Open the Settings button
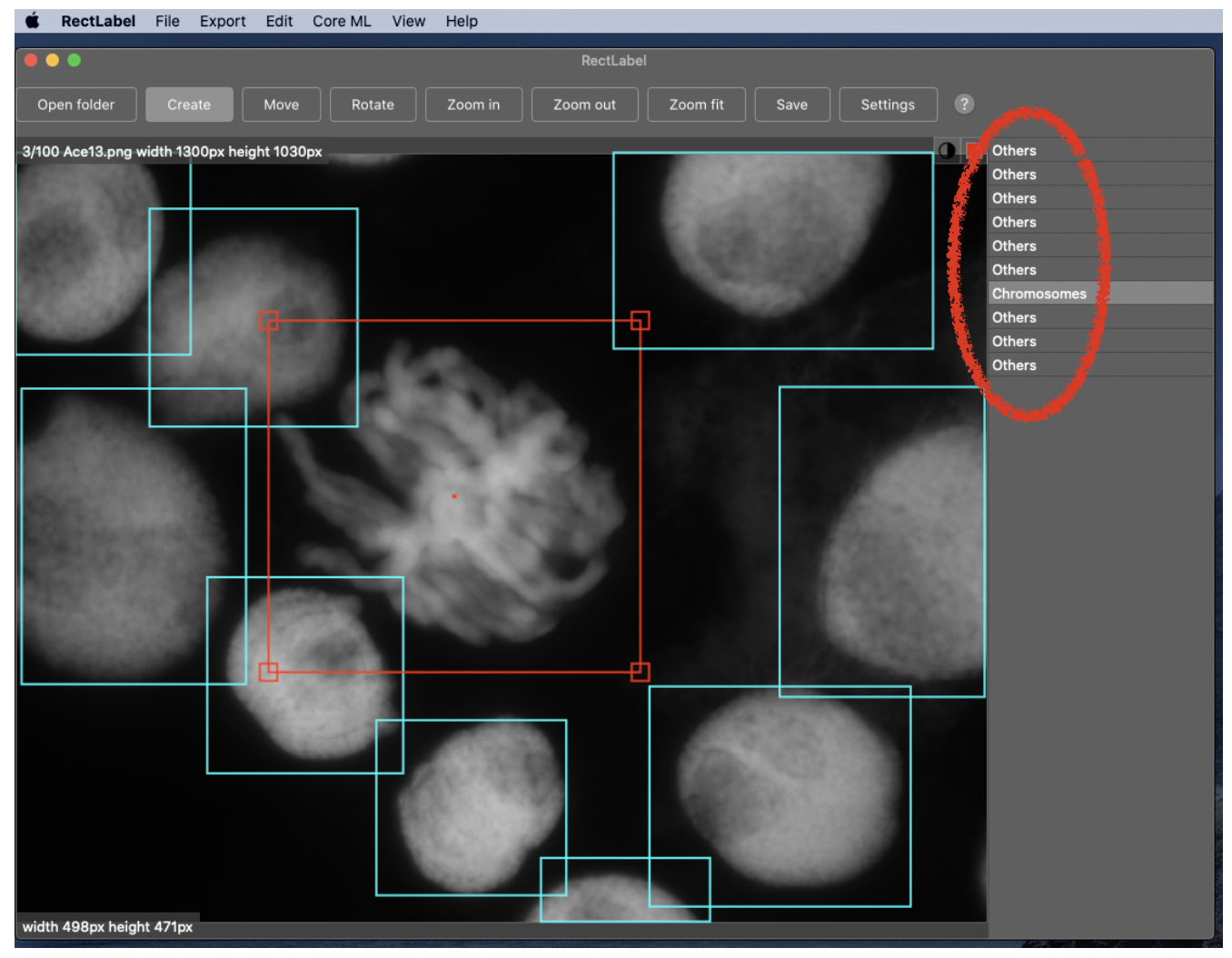 [888, 105]
